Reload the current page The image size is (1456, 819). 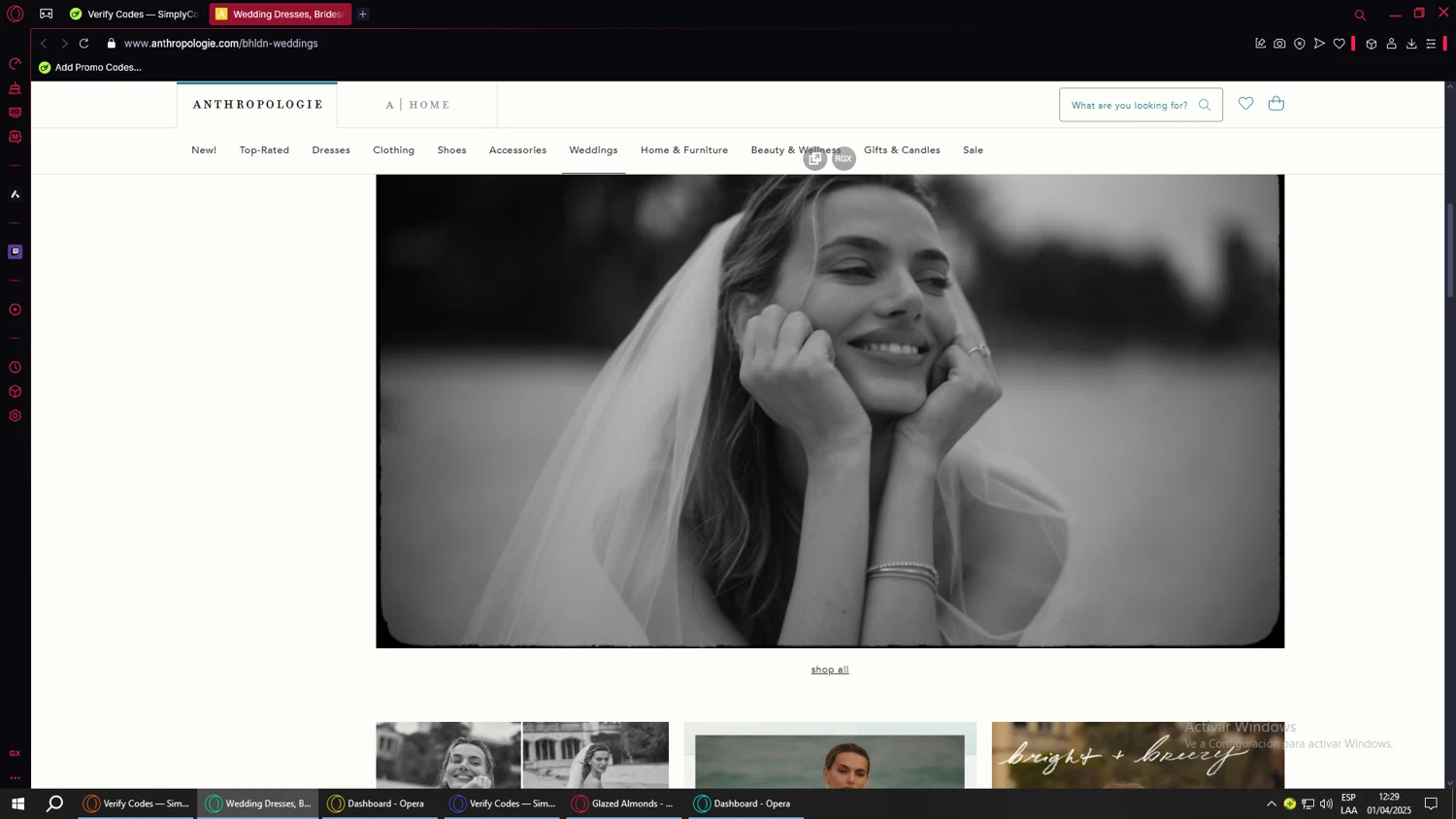[84, 44]
